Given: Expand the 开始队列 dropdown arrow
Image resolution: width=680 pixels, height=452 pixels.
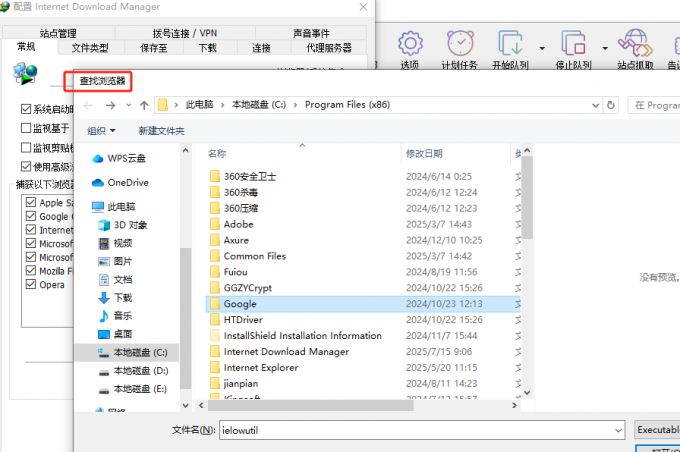Looking at the screenshot, I should [x=542, y=48].
